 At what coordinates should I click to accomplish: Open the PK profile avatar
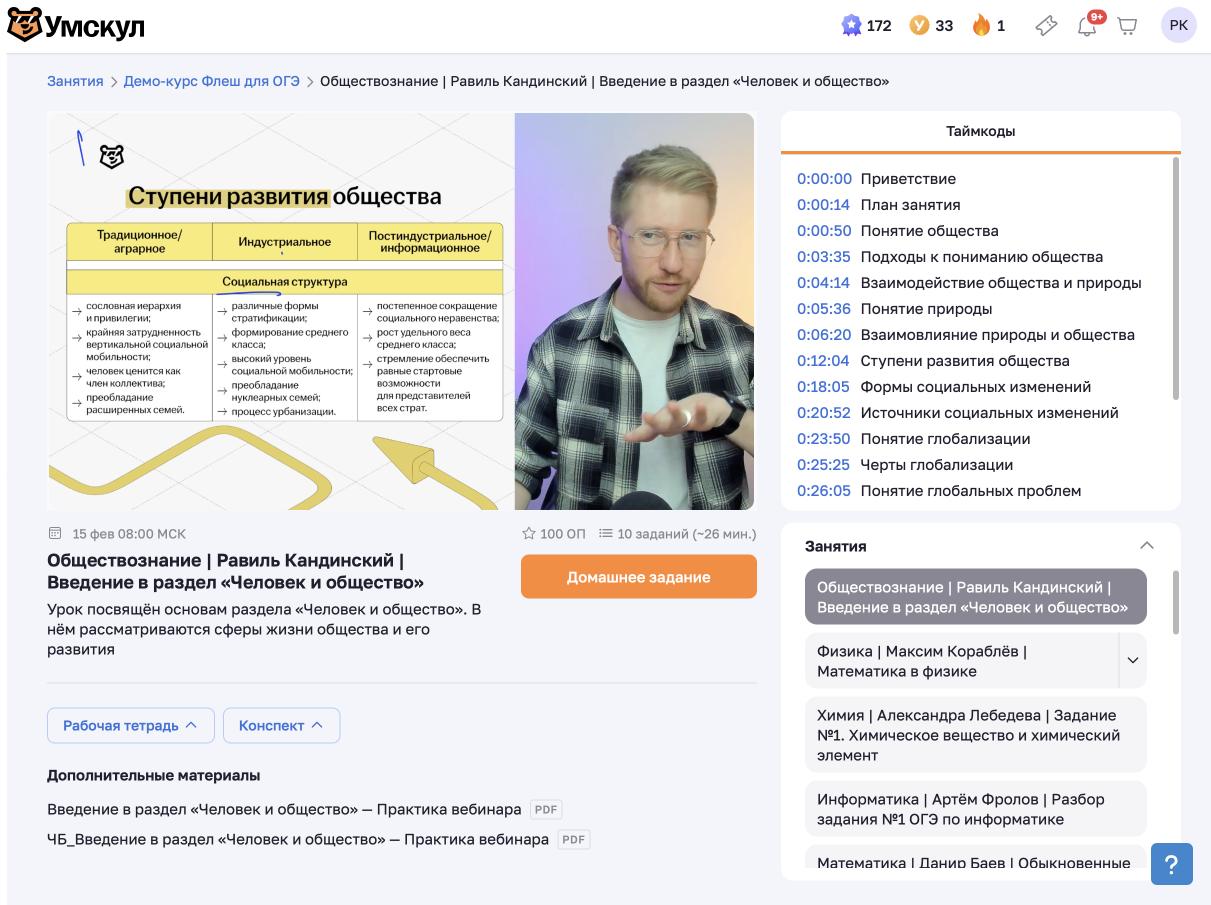pos(1179,26)
